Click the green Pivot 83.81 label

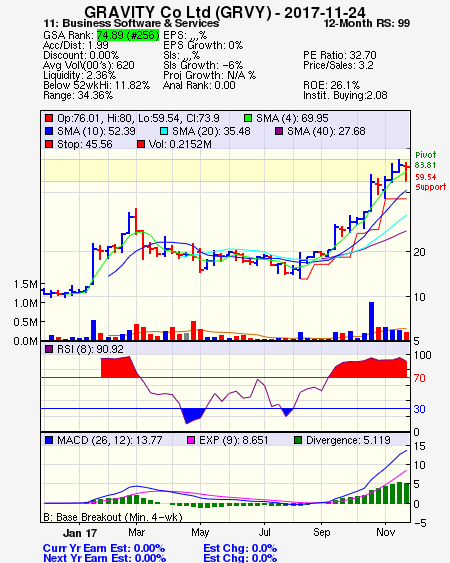[426, 160]
